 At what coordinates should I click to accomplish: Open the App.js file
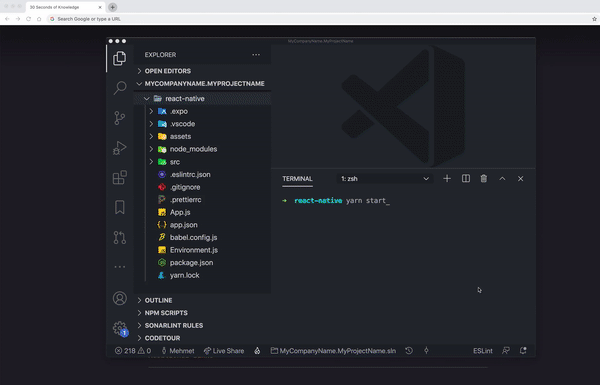tap(202, 212)
